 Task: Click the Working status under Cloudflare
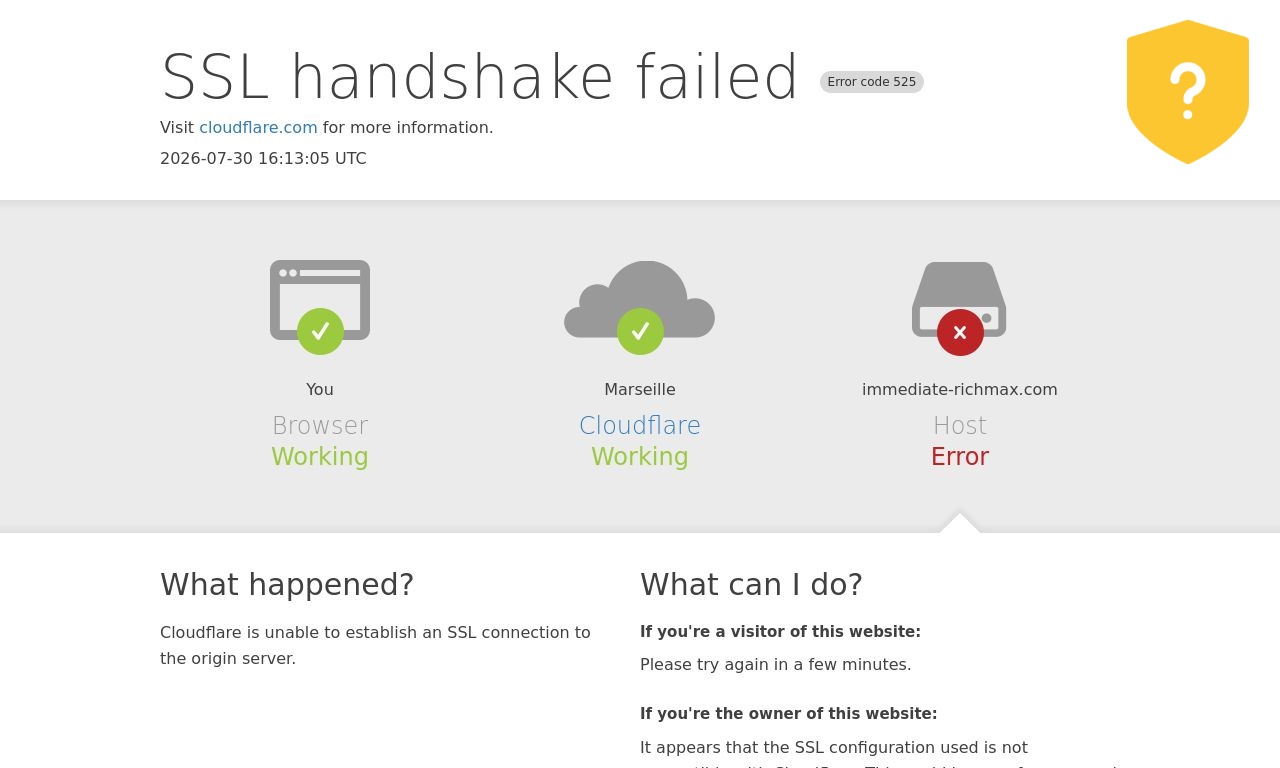point(640,457)
